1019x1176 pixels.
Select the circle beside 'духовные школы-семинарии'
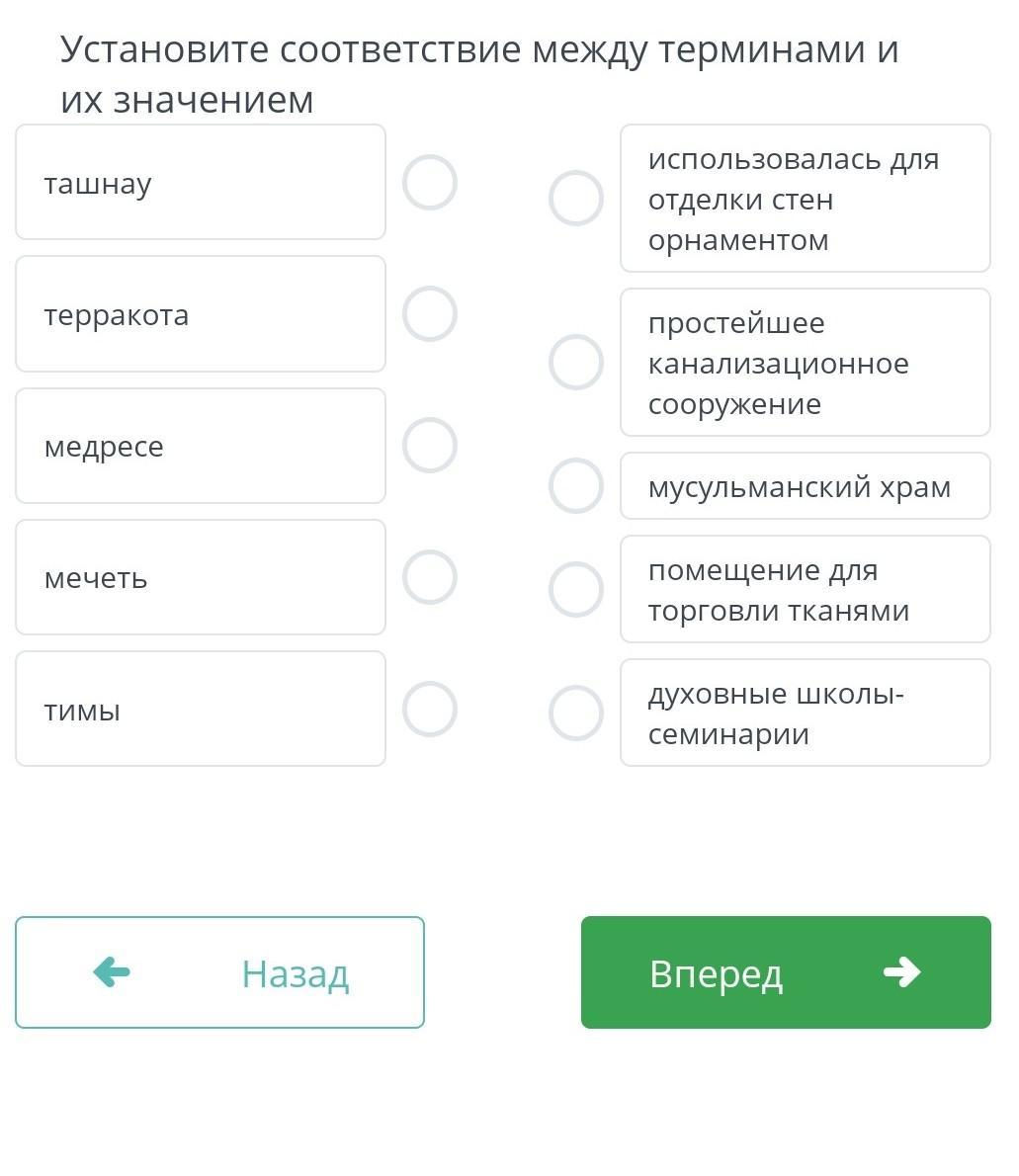pyautogui.click(x=576, y=714)
